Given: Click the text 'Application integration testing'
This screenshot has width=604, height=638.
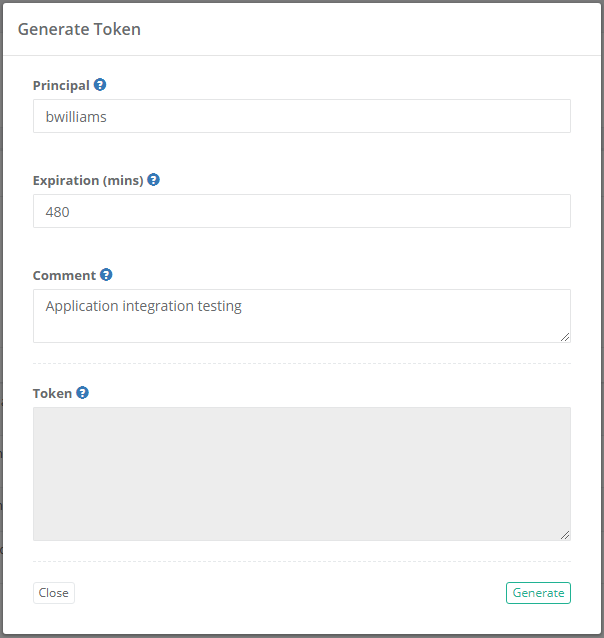Looking at the screenshot, I should tap(144, 306).
